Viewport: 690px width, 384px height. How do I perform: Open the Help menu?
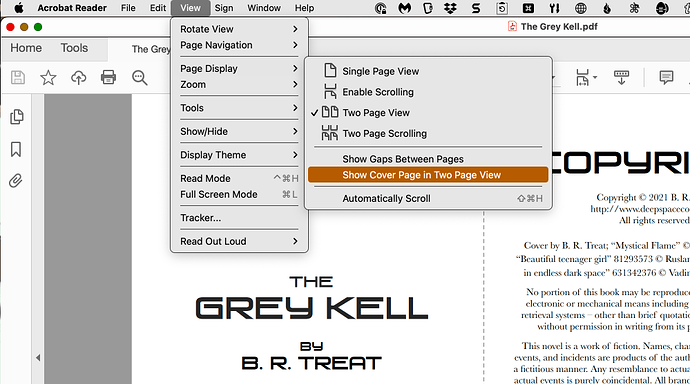coord(304,8)
